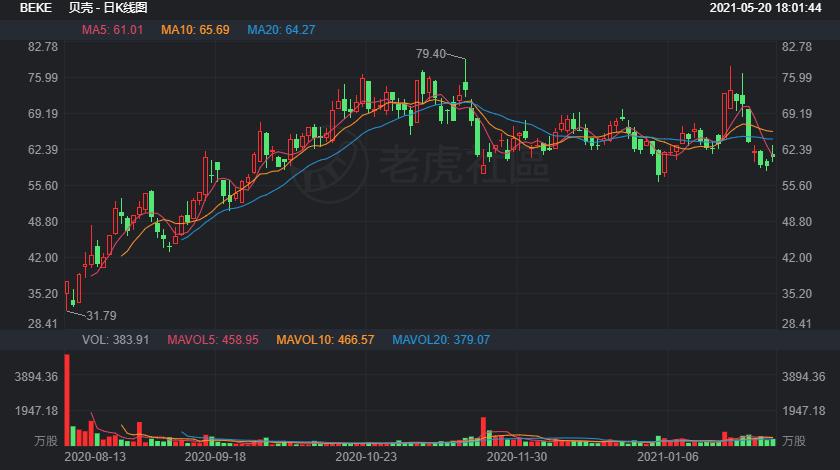Jump to 2020-10-23 on the date axis
The height and width of the screenshot is (470, 840).
365,457
